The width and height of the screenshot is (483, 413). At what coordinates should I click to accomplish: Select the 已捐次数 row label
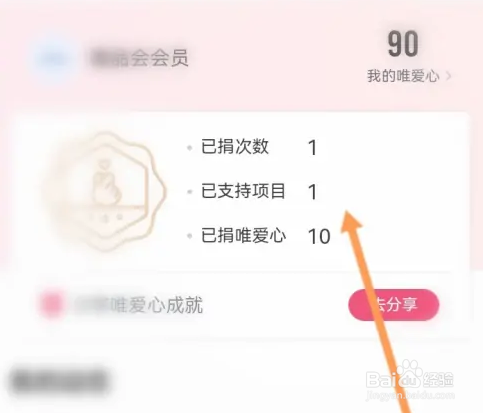pos(235,146)
